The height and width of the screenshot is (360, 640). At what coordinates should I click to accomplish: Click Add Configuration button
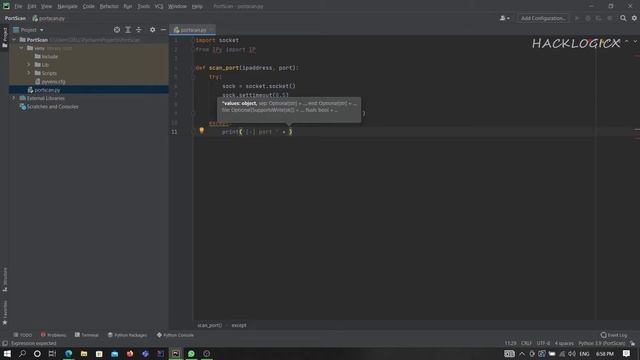pyautogui.click(x=543, y=18)
